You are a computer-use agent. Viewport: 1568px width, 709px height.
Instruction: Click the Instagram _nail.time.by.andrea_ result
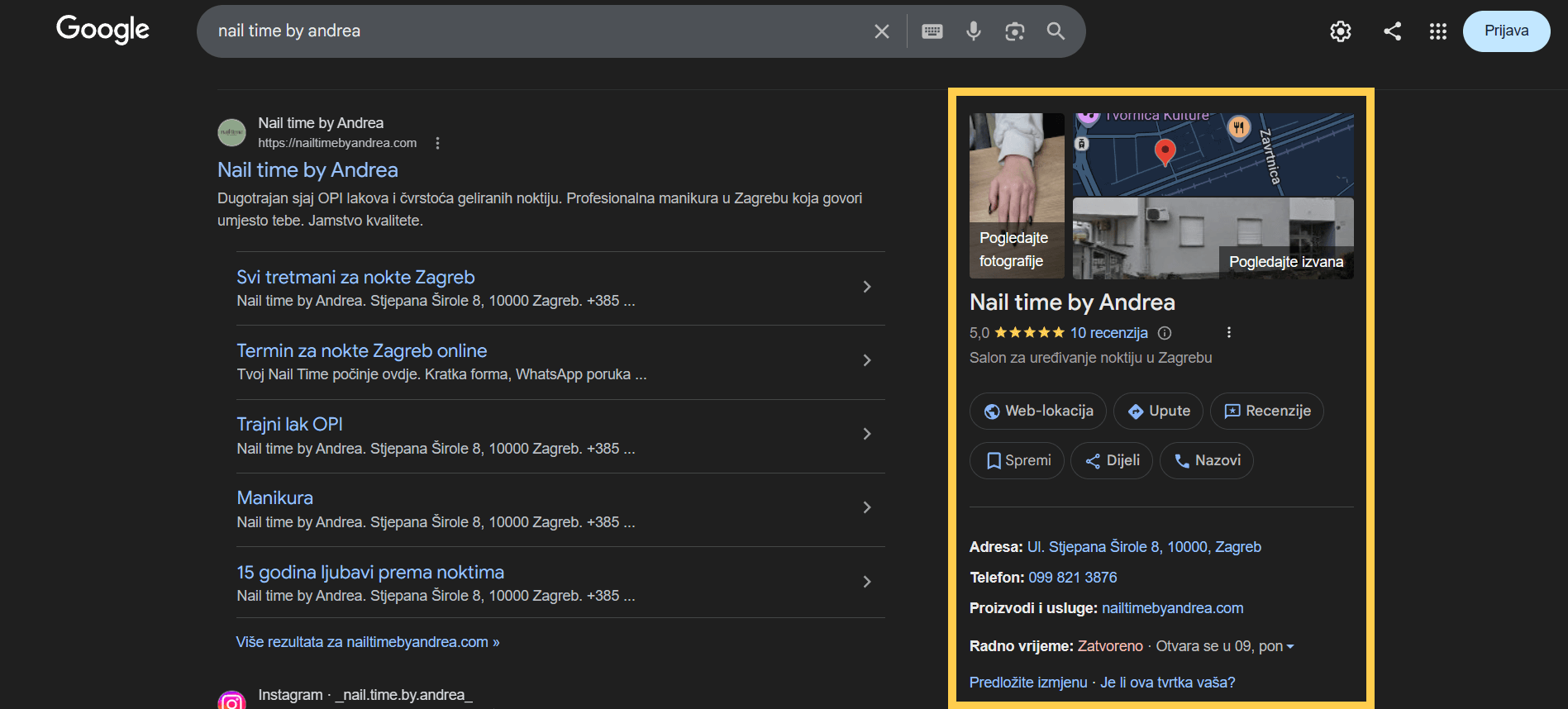(365, 695)
